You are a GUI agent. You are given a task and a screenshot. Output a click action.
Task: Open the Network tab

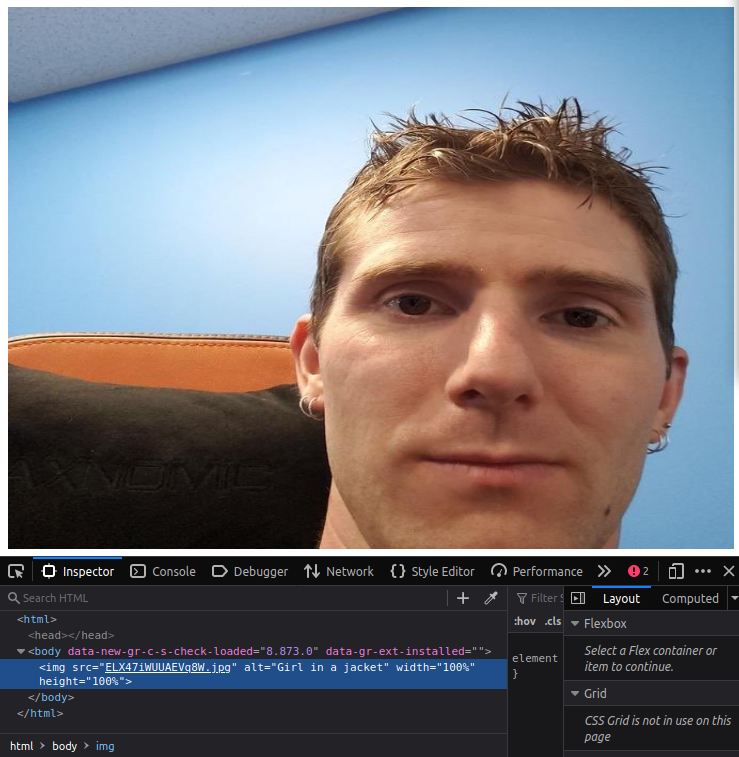coord(339,572)
